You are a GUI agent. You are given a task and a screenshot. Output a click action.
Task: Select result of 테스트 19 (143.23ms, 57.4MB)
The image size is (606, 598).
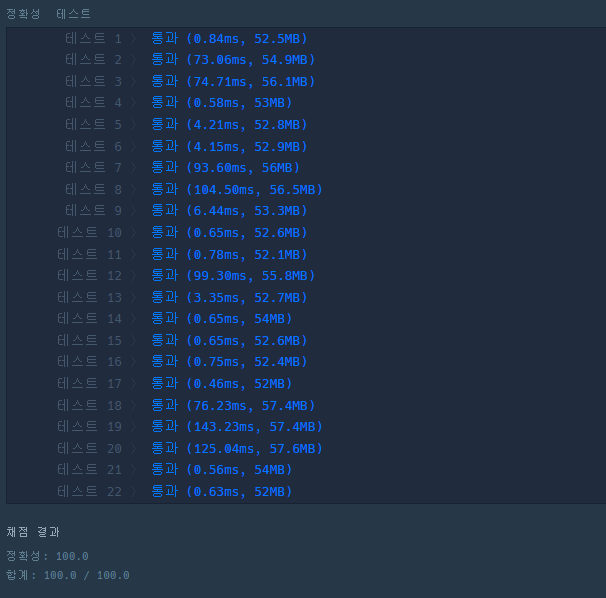[x=237, y=426]
